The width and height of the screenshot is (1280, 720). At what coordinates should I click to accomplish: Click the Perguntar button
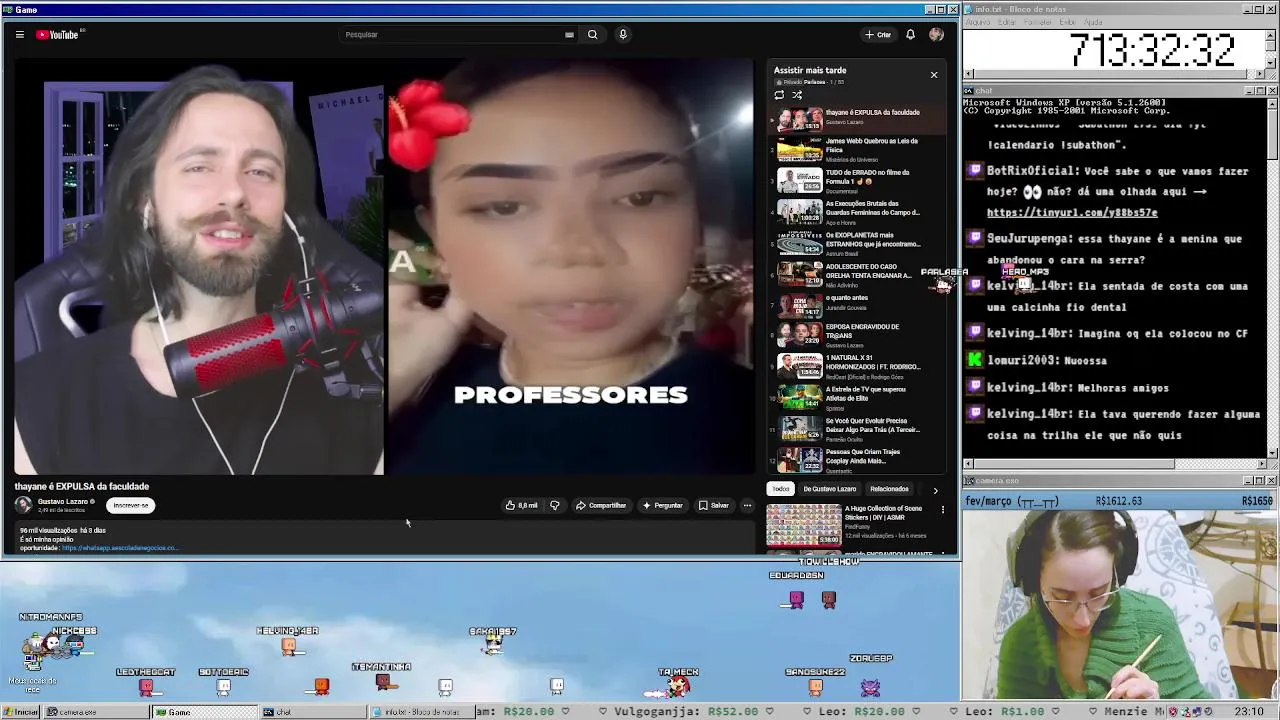click(x=662, y=505)
